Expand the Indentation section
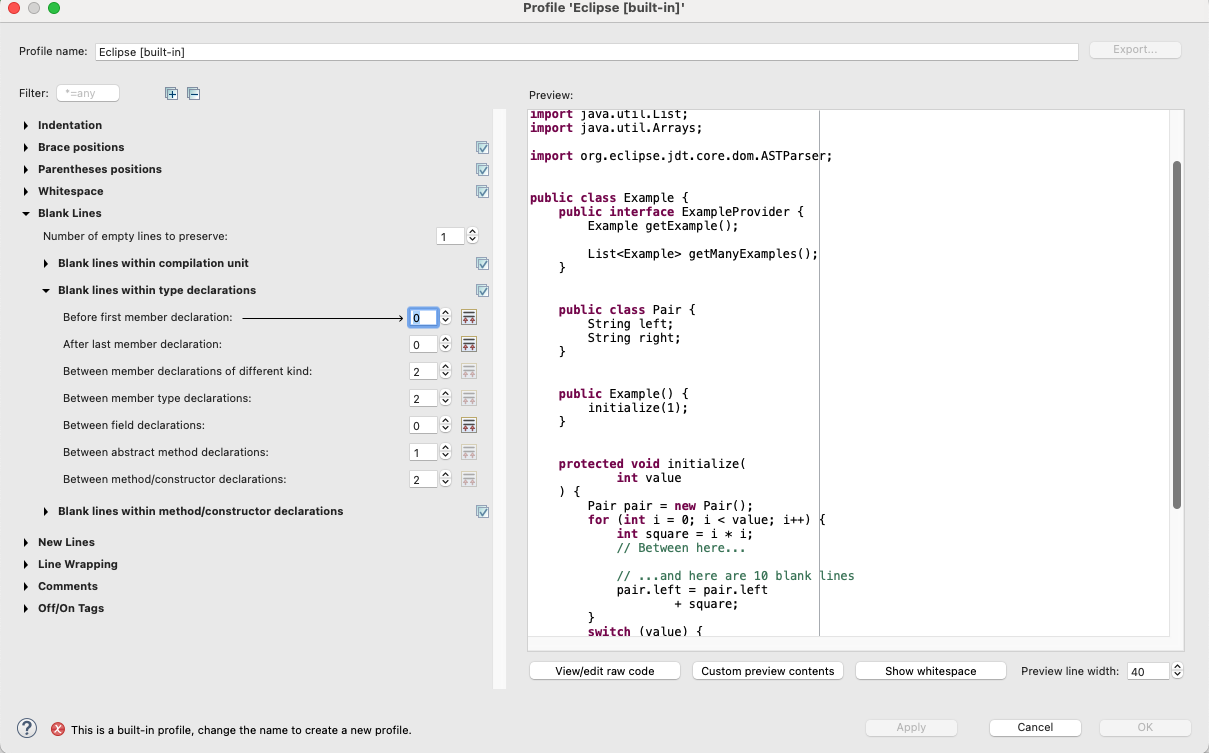This screenshot has height=753, width=1209. 26,125
